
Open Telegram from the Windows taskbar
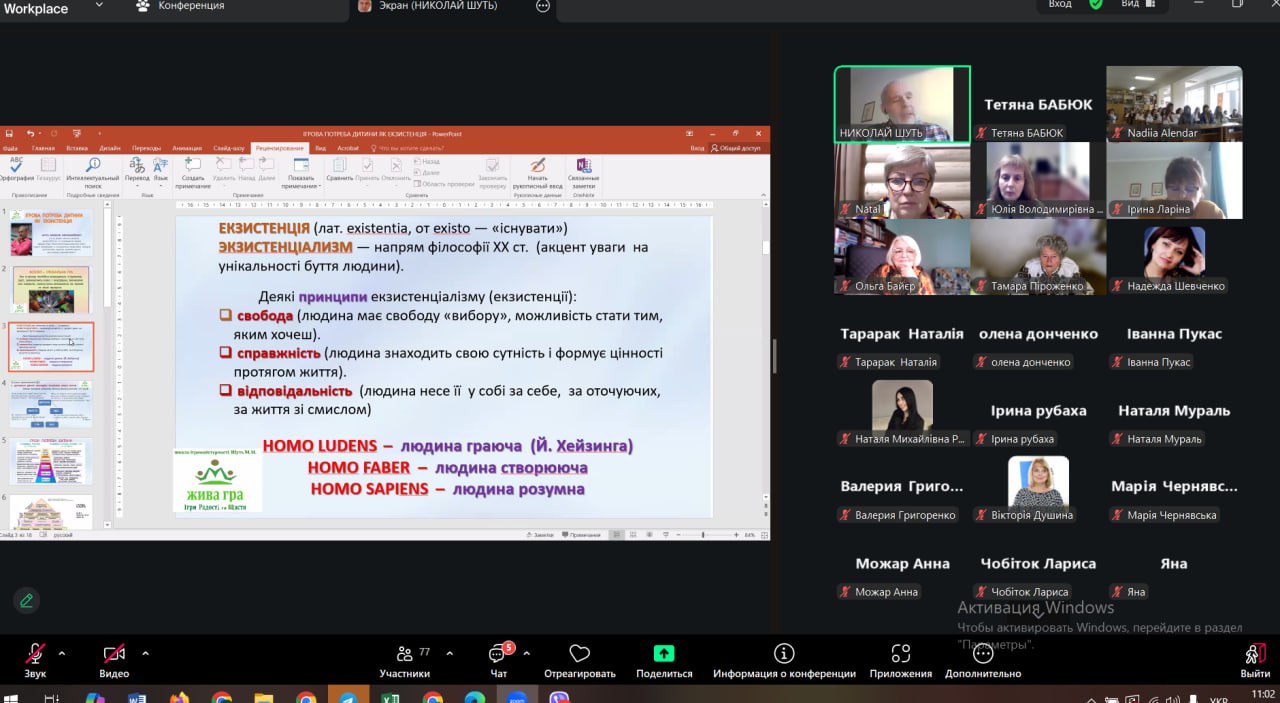347,698
